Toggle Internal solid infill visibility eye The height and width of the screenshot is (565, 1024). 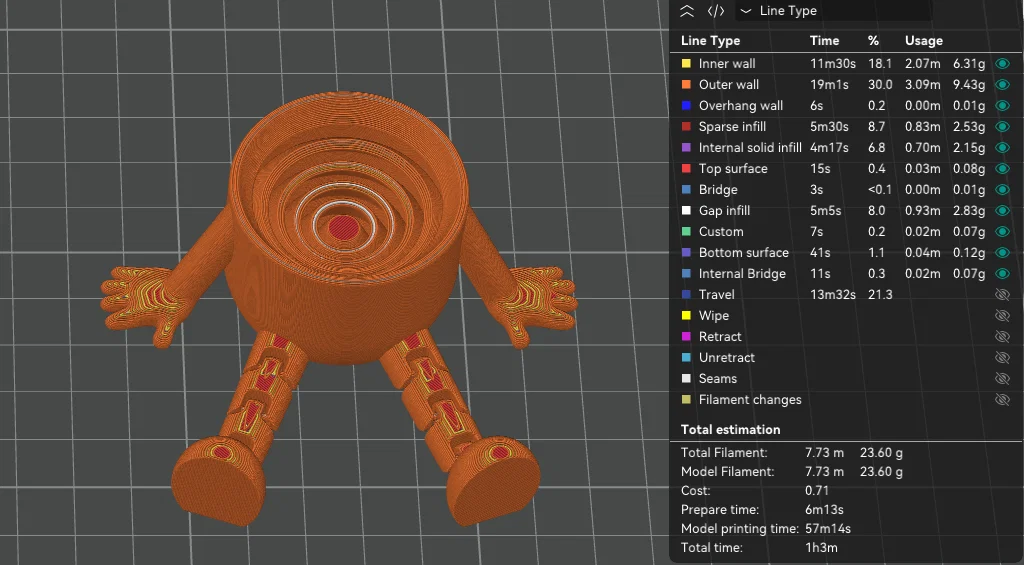pyautogui.click(x=1002, y=148)
